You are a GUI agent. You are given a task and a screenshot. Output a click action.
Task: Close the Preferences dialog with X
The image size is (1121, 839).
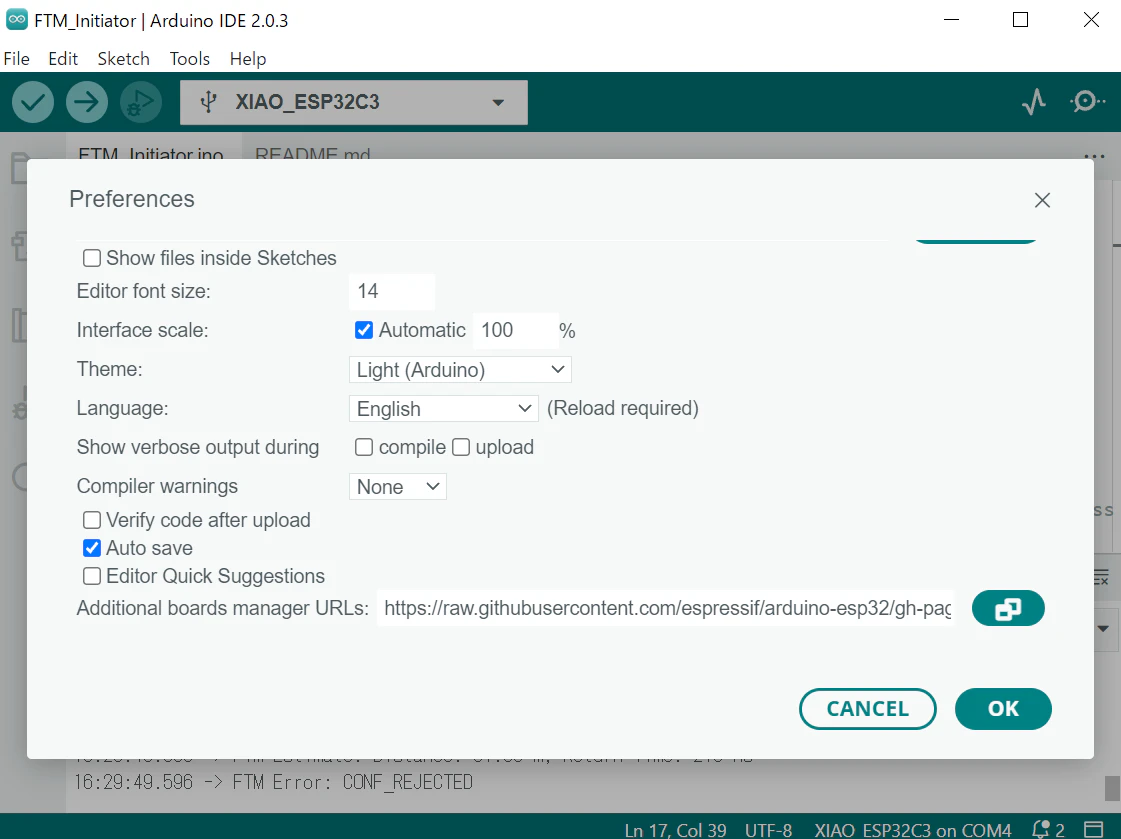pyautogui.click(x=1042, y=200)
